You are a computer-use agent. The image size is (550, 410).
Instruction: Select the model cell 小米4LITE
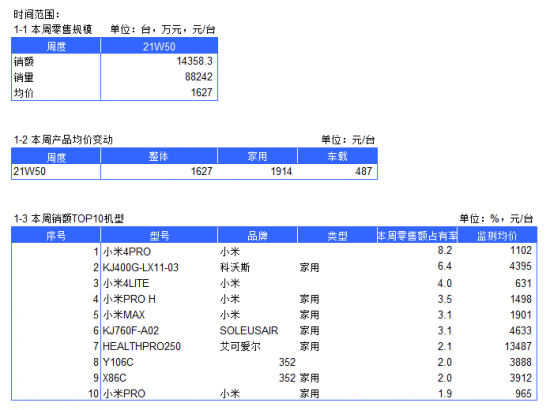pyautogui.click(x=126, y=283)
